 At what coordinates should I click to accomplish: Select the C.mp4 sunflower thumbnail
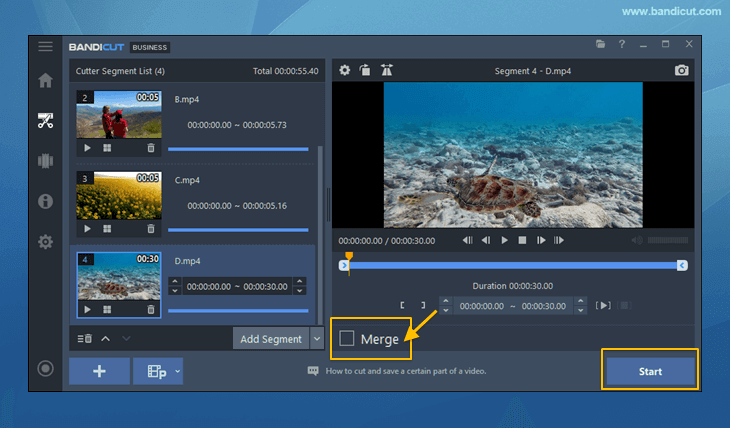[x=118, y=195]
